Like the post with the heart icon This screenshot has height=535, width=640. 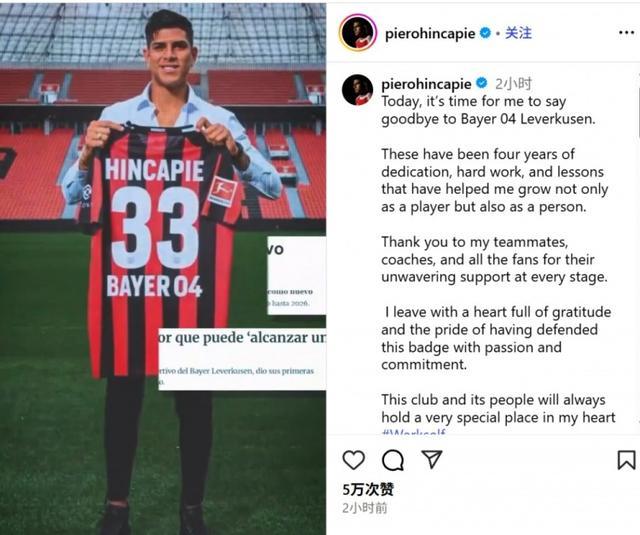point(353,460)
